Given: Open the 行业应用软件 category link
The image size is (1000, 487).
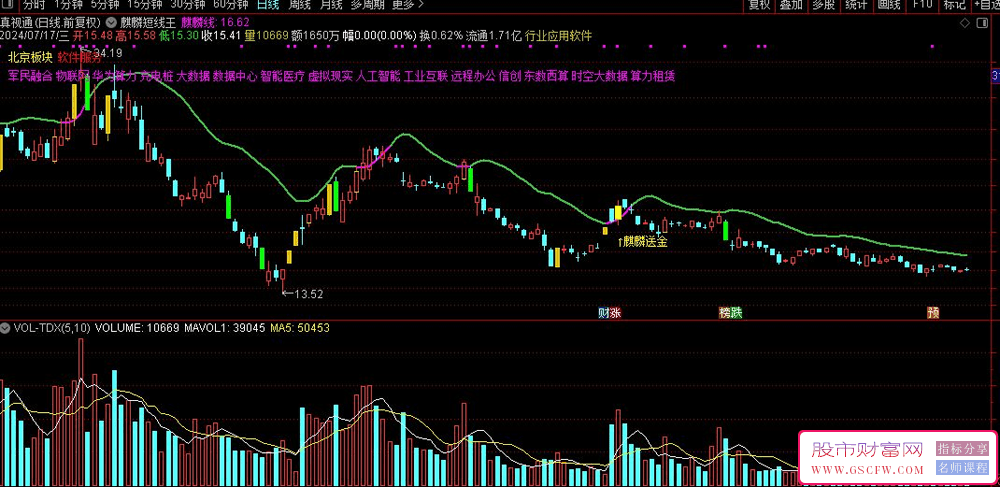Looking at the screenshot, I should tap(559, 35).
